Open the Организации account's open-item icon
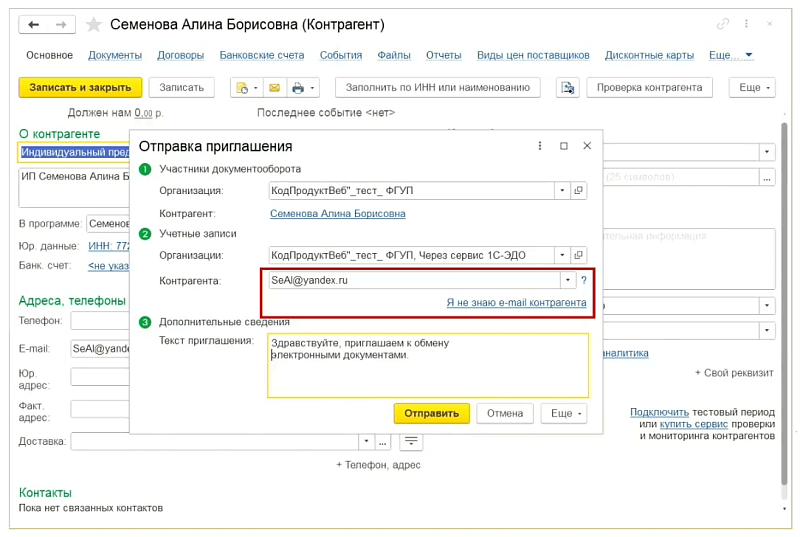This screenshot has width=800, height=537. [578, 254]
